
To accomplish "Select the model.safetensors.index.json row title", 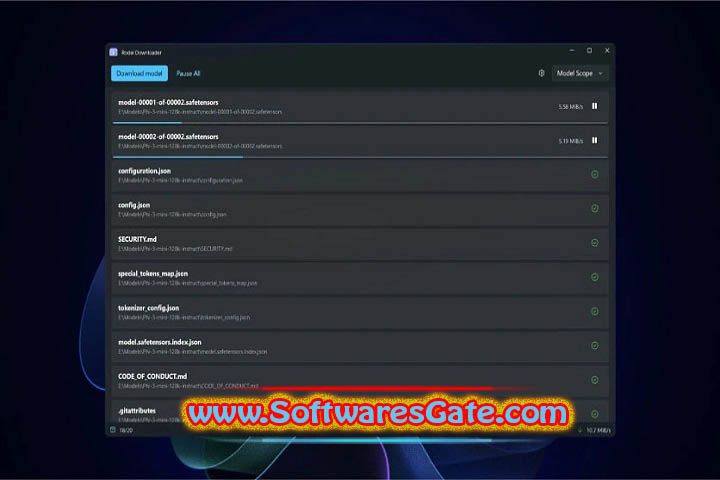I will click(x=159, y=342).
